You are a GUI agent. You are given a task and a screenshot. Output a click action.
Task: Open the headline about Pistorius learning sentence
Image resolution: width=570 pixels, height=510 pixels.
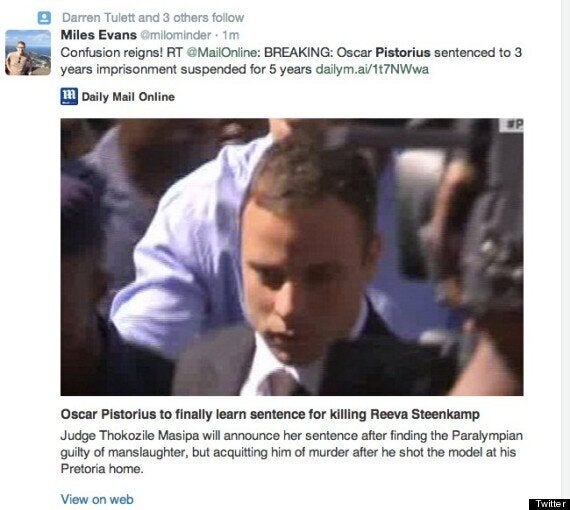click(x=270, y=414)
